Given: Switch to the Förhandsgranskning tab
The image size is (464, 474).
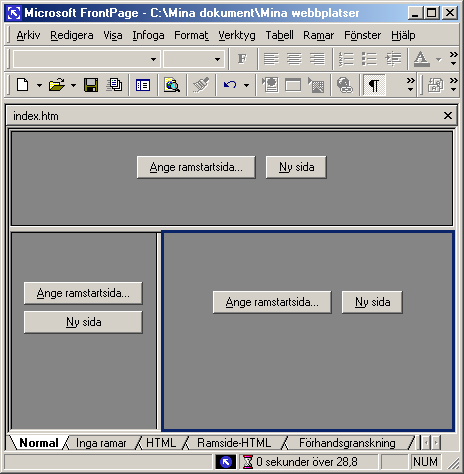Looking at the screenshot, I should [x=347, y=443].
